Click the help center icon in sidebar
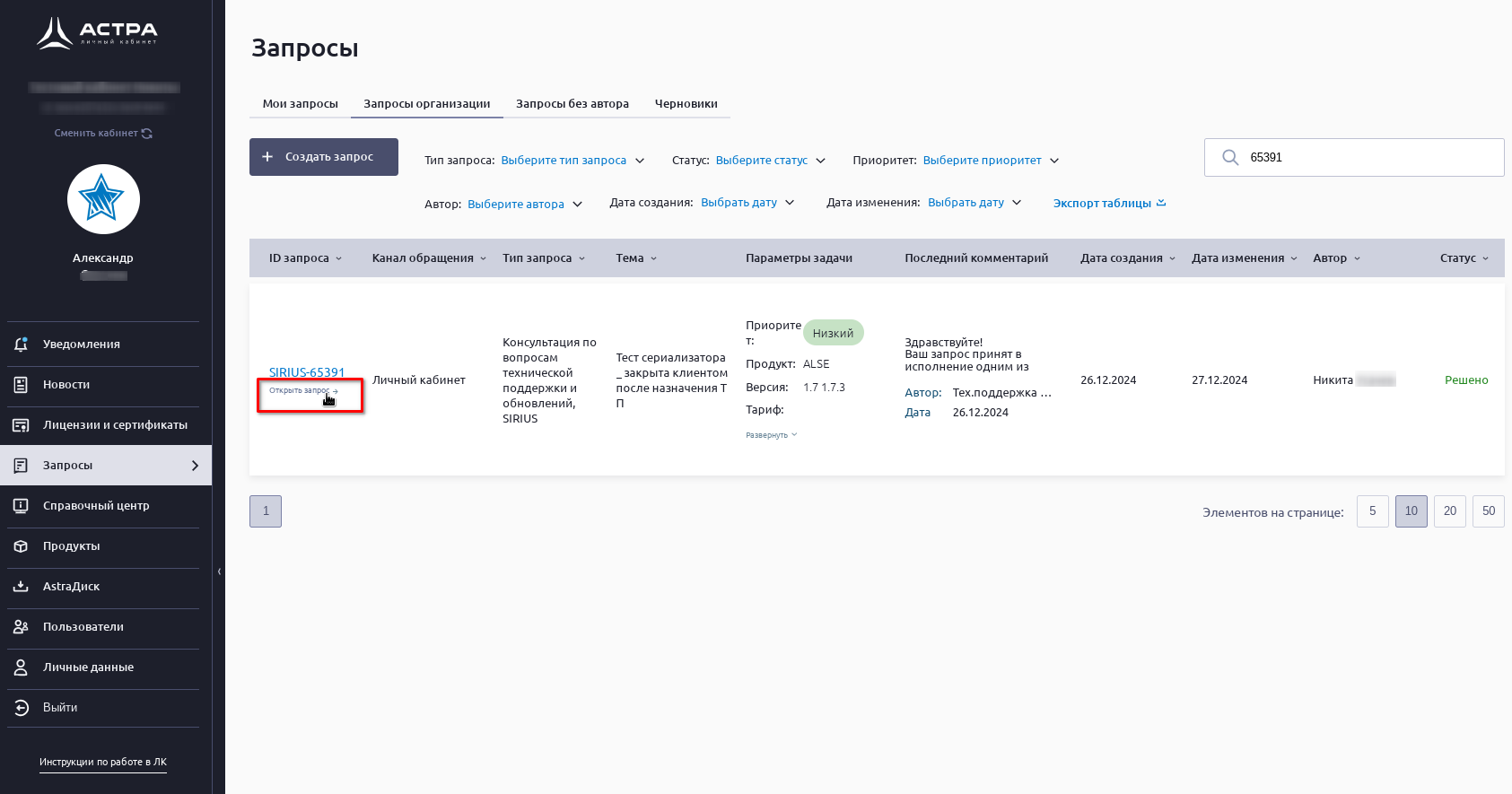This screenshot has width=1512, height=794. (21, 506)
